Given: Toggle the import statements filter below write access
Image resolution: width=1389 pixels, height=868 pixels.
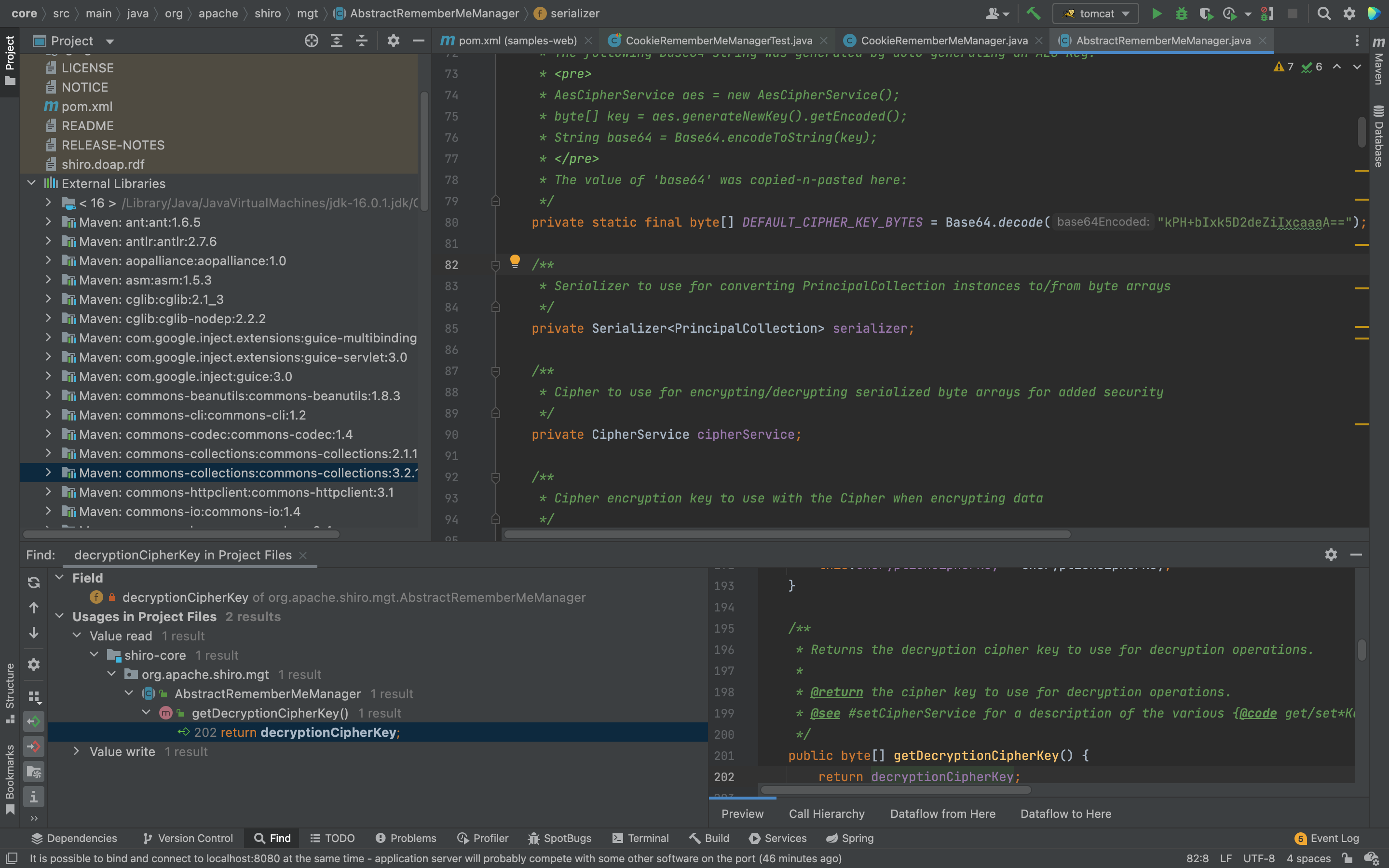Looking at the screenshot, I should tap(34, 772).
